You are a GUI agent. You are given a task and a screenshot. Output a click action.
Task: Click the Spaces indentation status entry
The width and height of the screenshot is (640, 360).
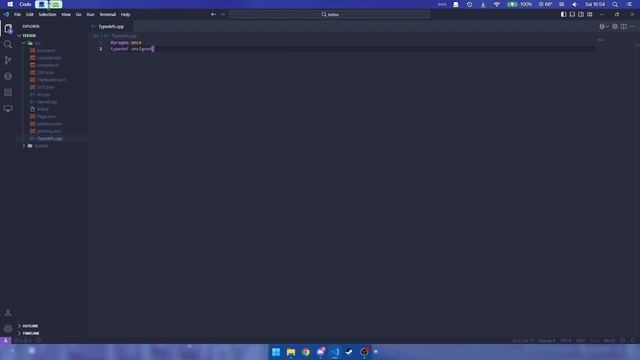coord(547,340)
